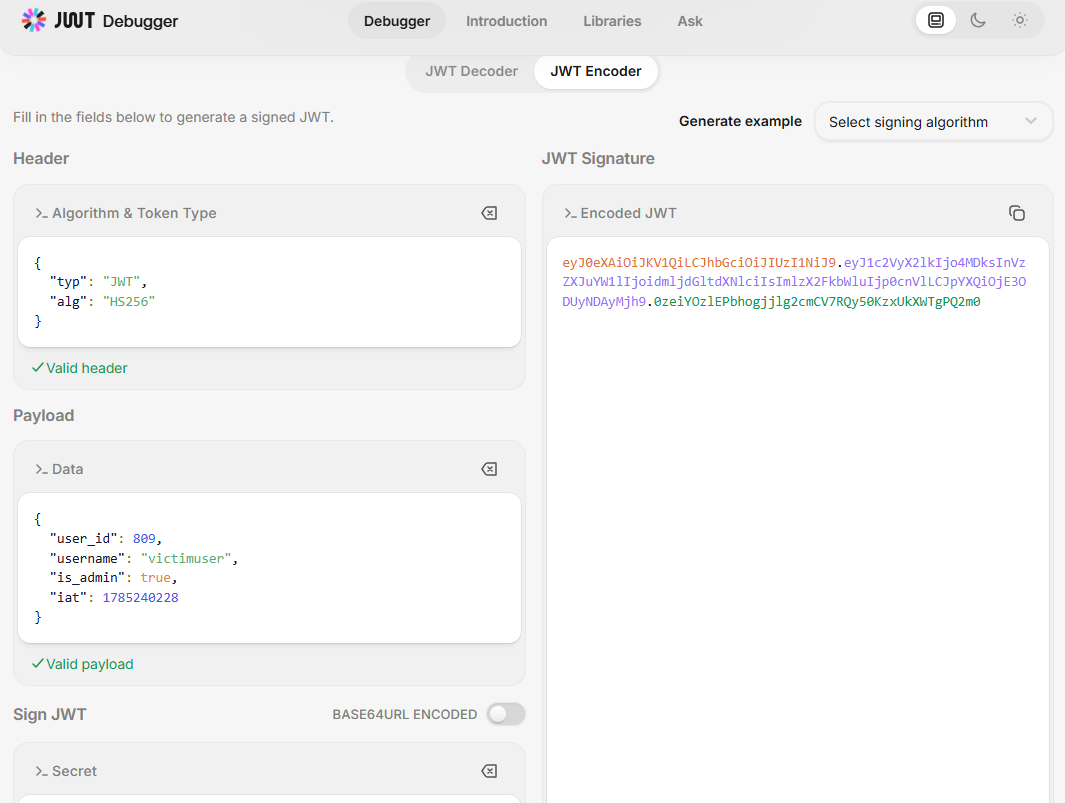Open the Ask page
The width and height of the screenshot is (1065, 803).
(689, 21)
